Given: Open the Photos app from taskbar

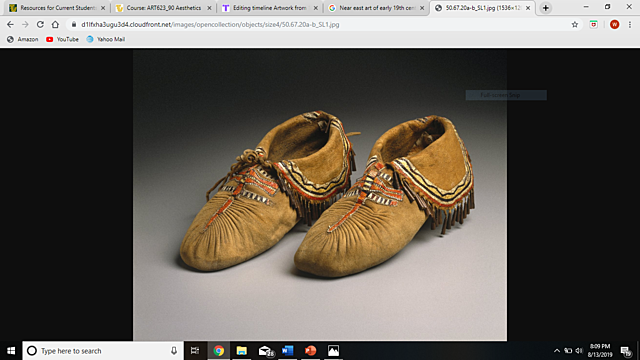Looking at the screenshot, I should (x=333, y=351).
